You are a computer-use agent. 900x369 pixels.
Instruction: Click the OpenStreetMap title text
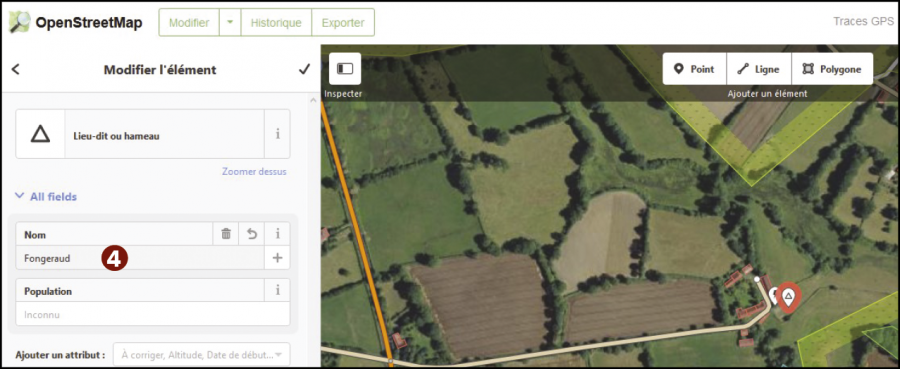coord(89,23)
